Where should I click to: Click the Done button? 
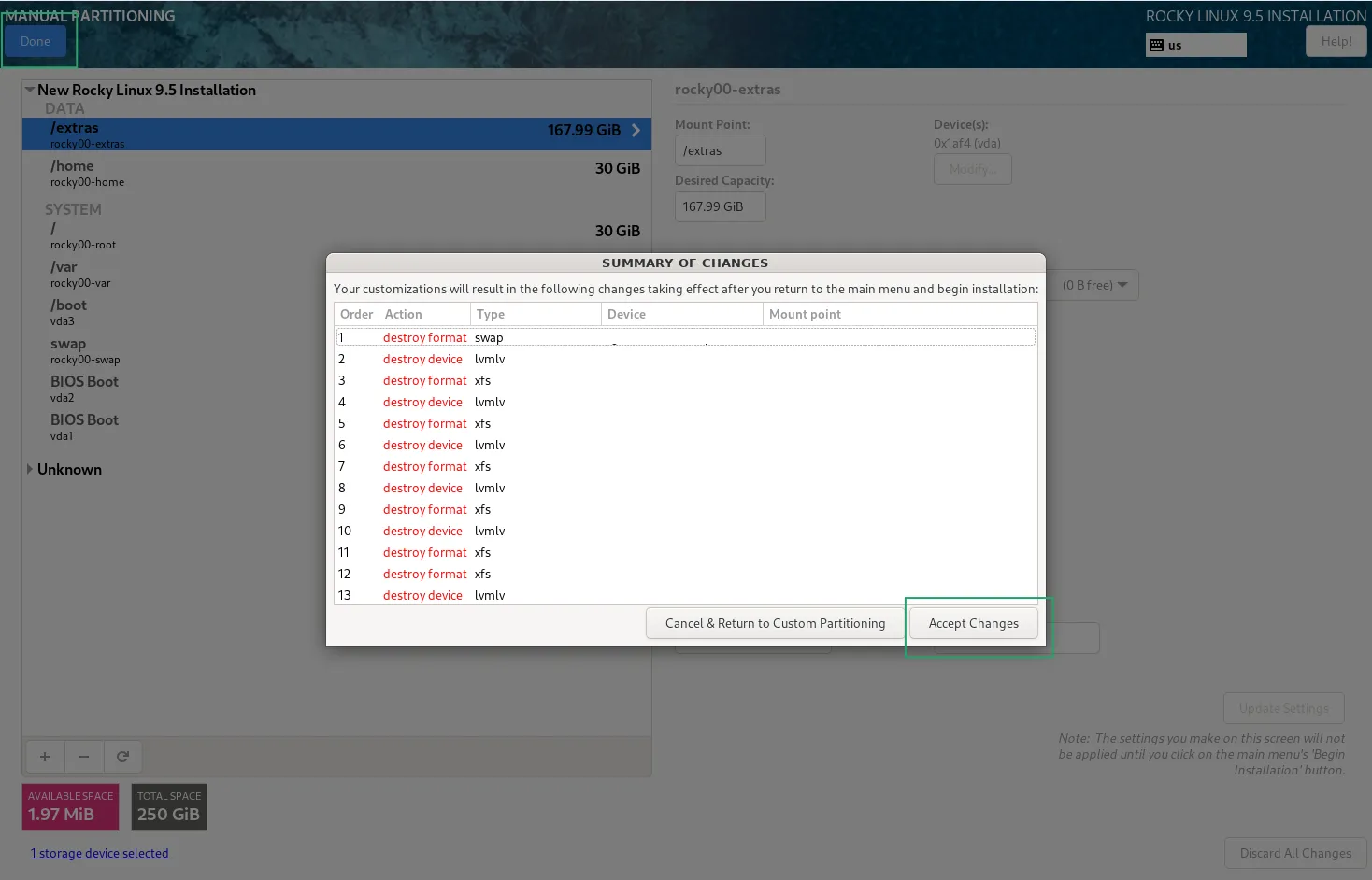click(36, 41)
